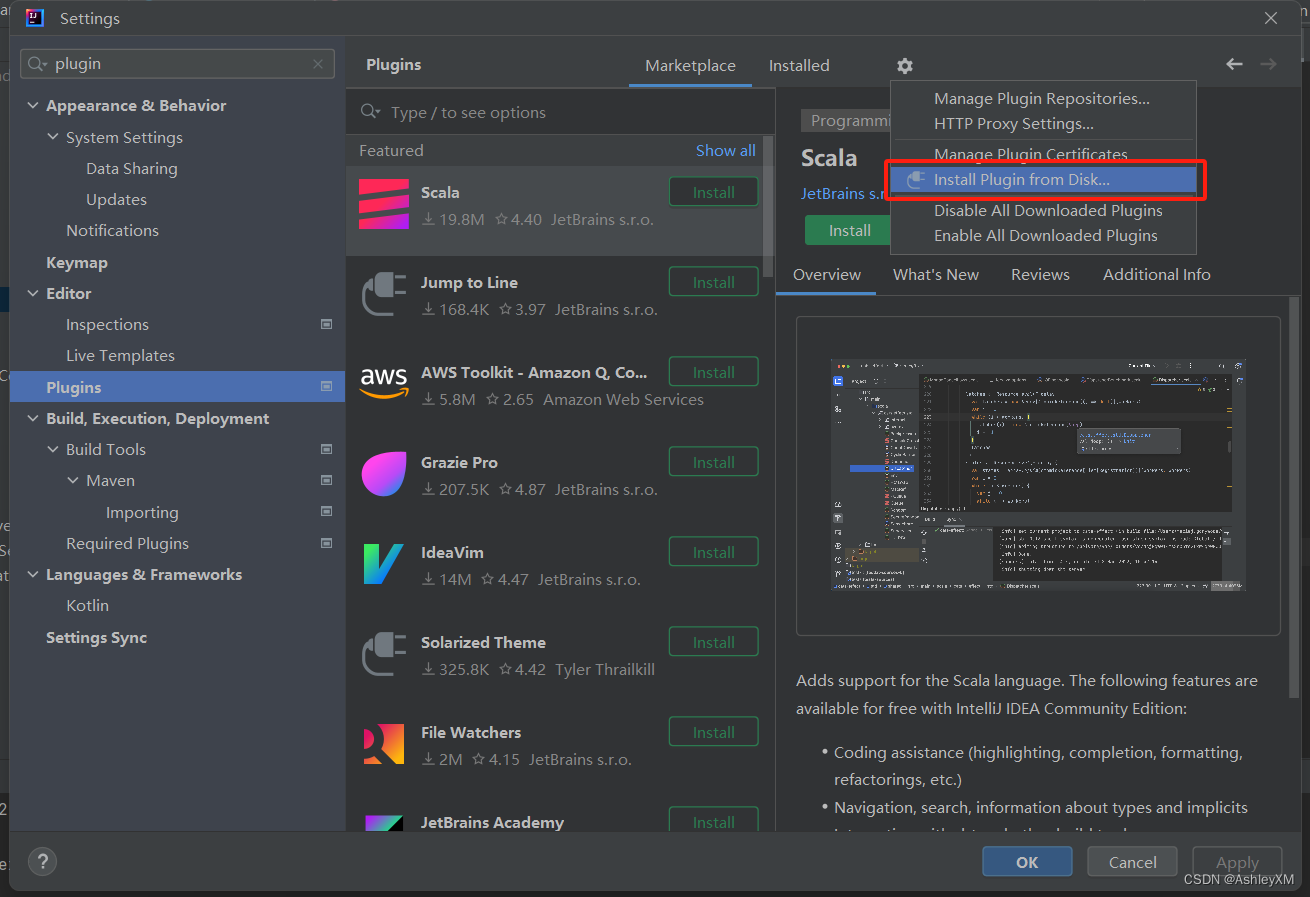Image resolution: width=1310 pixels, height=897 pixels.
Task: Choose HTTP Proxy Settings menu item
Action: tap(1043, 124)
